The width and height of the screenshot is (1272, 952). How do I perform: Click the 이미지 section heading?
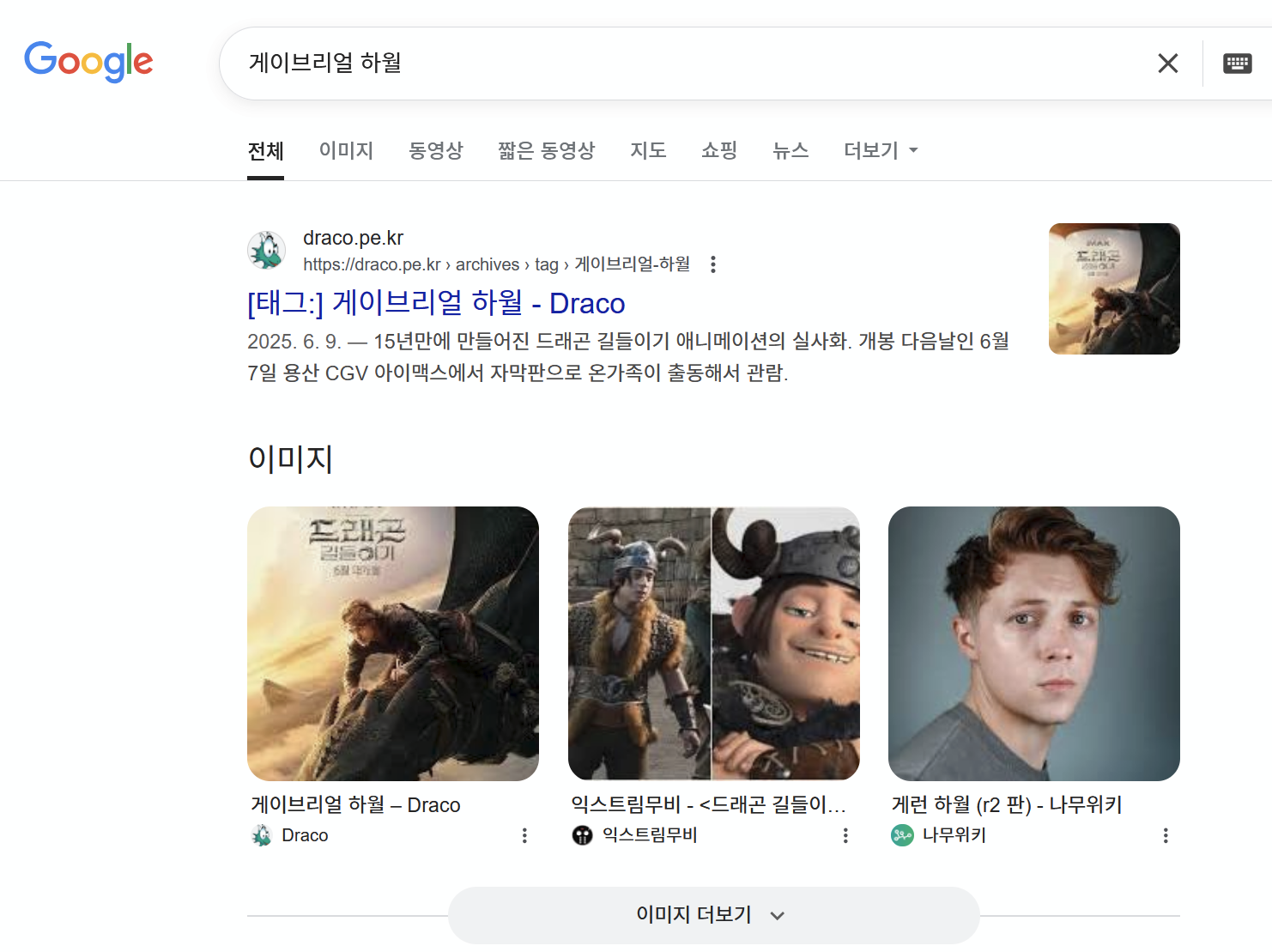290,458
